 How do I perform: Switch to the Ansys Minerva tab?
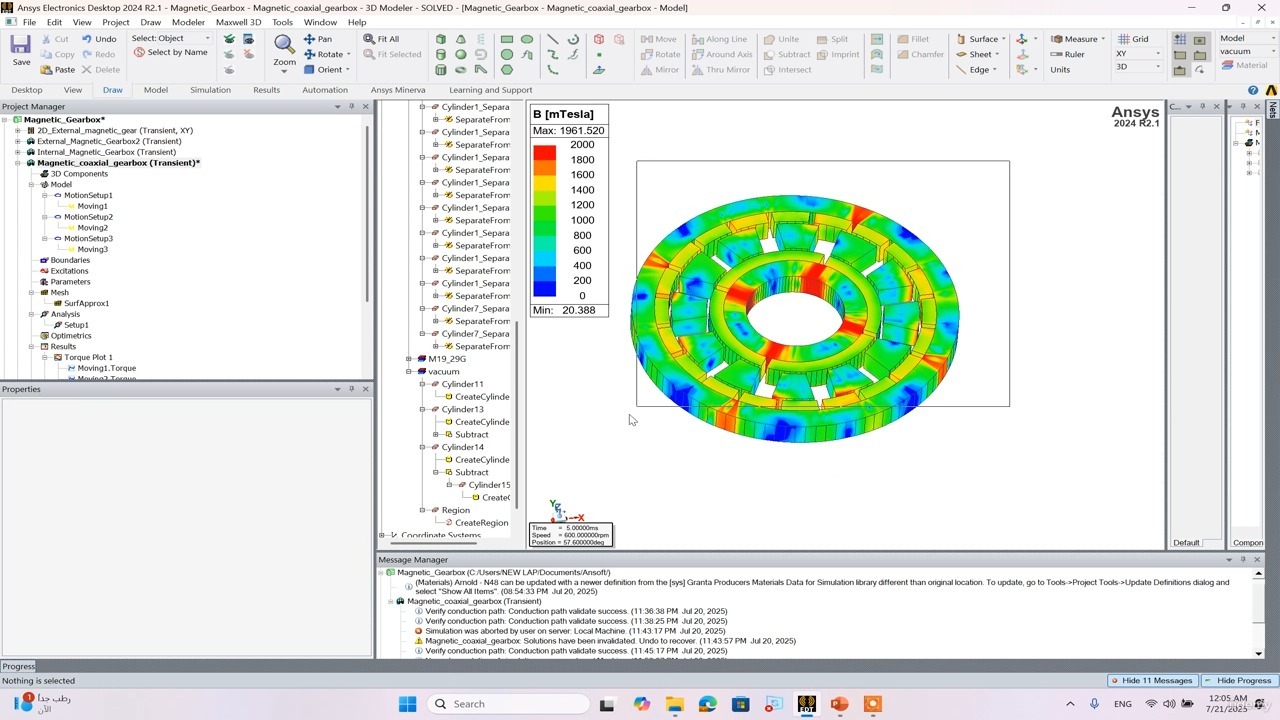pos(398,90)
